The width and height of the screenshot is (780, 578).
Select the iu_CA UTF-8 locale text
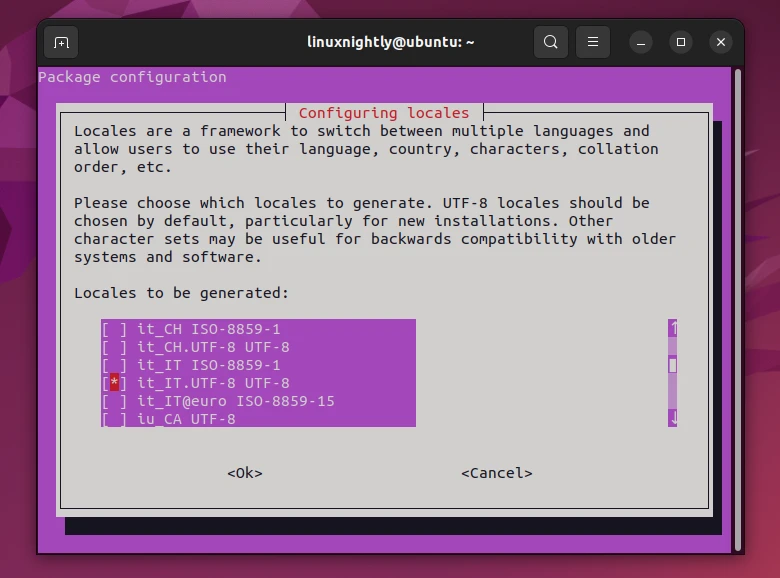187,419
